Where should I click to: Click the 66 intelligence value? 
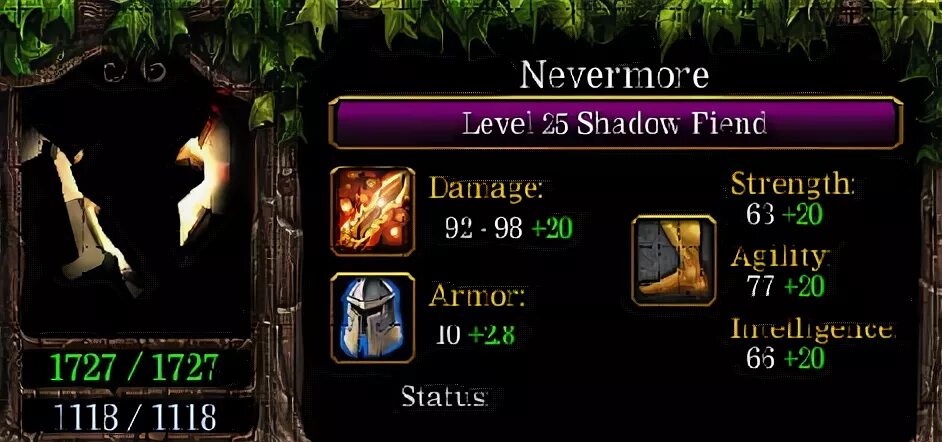tap(761, 358)
